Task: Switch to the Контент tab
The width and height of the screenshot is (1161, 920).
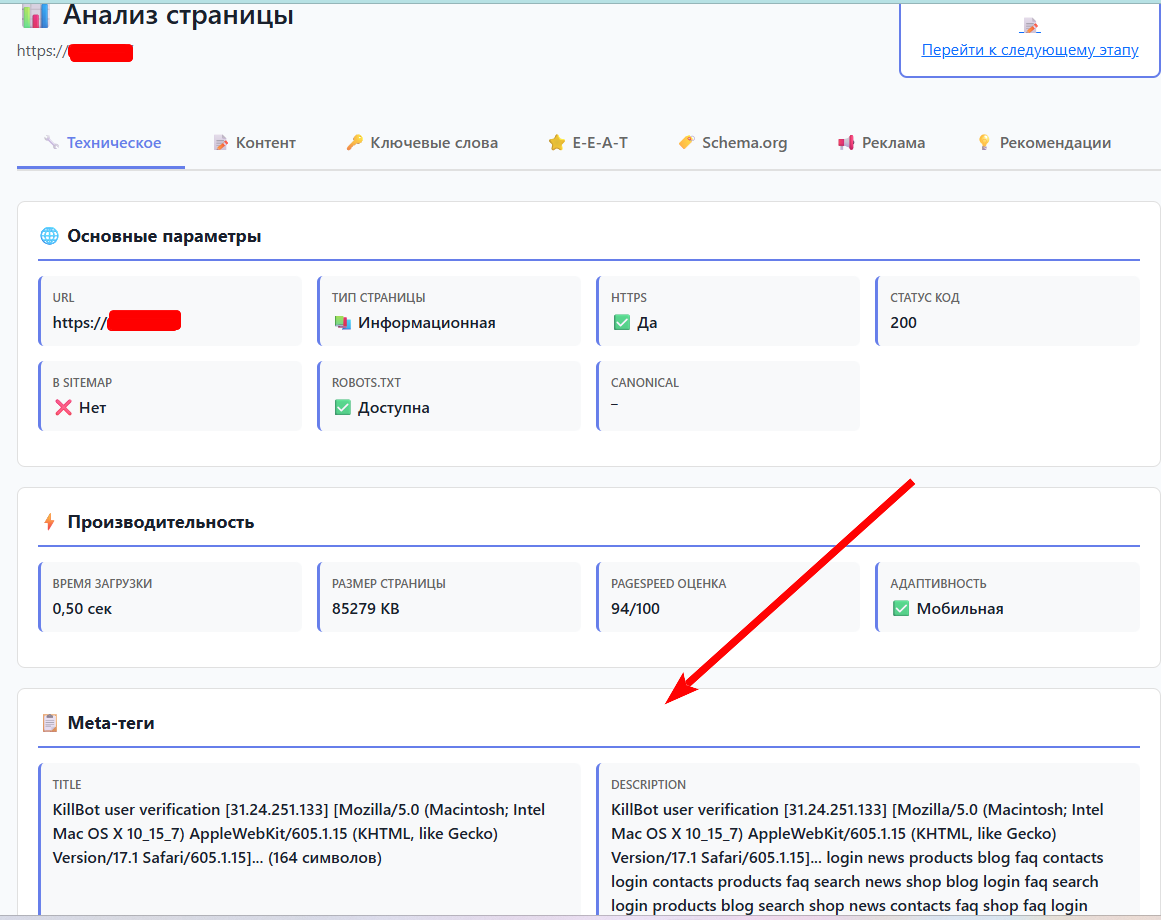Action: point(254,143)
